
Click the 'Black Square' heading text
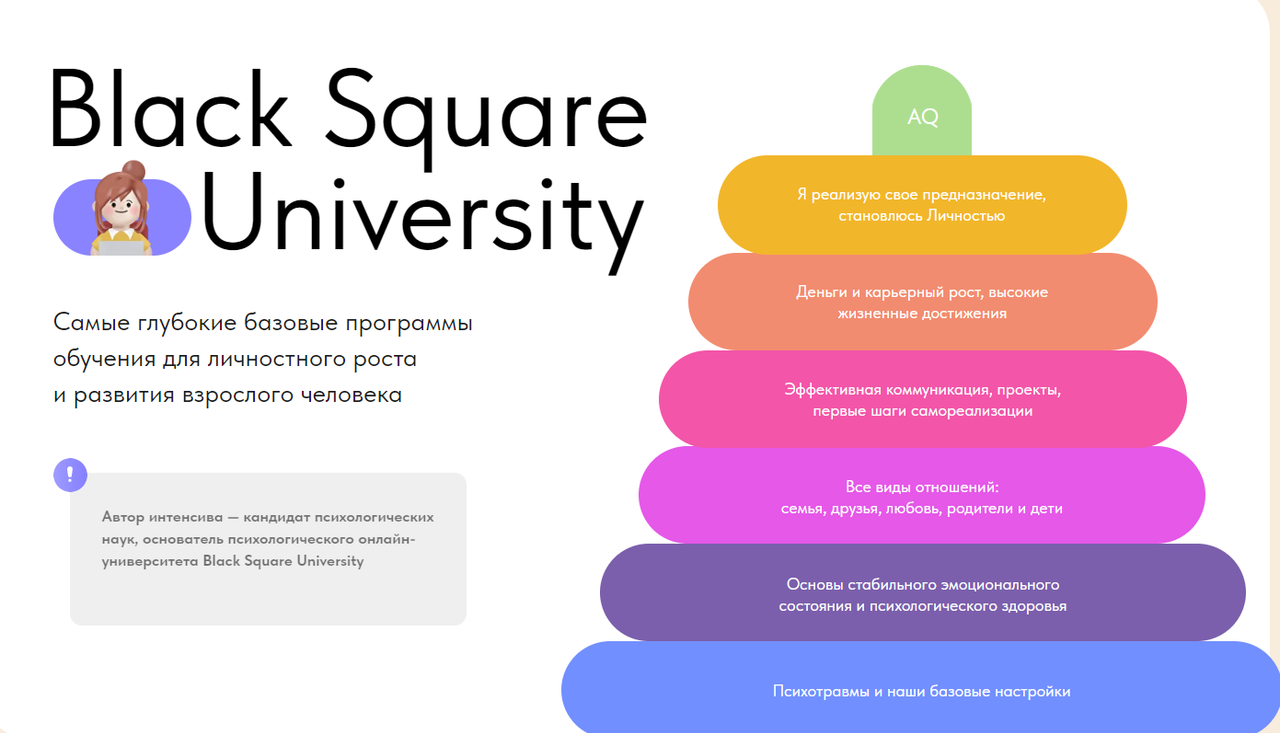[348, 110]
